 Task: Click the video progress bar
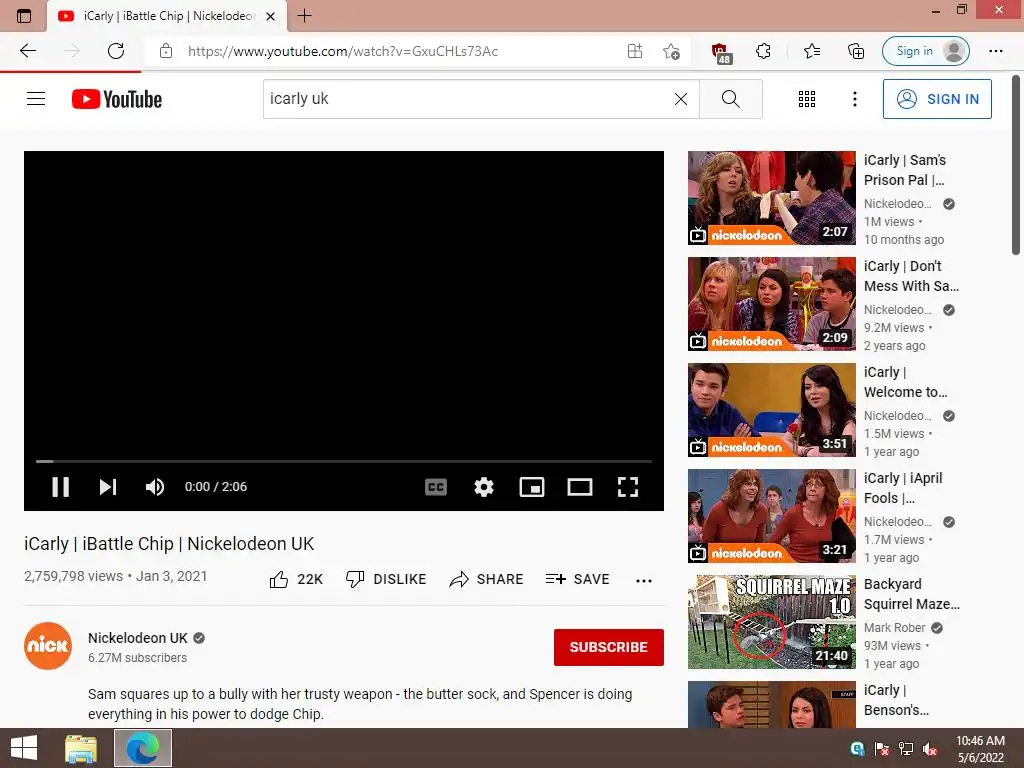(x=344, y=461)
